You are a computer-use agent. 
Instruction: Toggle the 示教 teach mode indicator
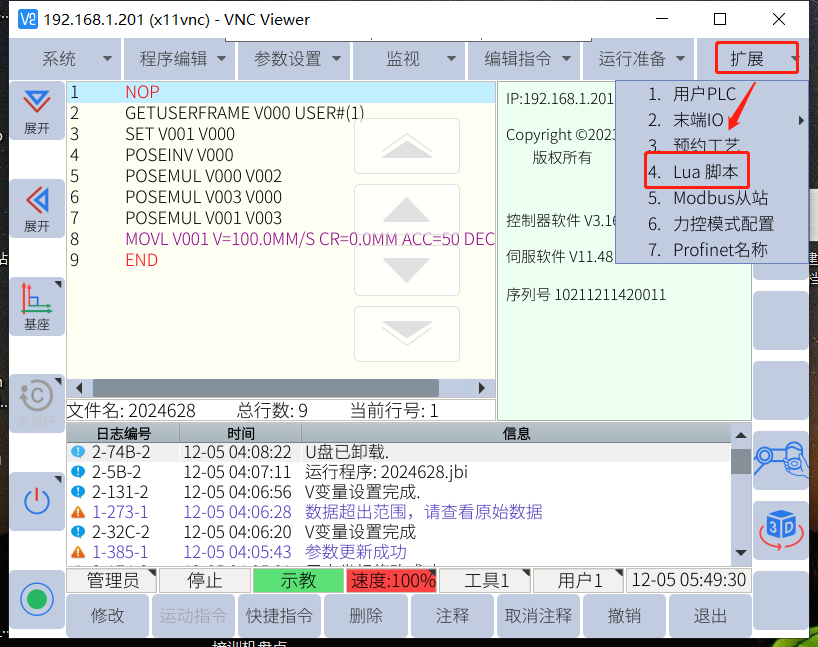297,580
